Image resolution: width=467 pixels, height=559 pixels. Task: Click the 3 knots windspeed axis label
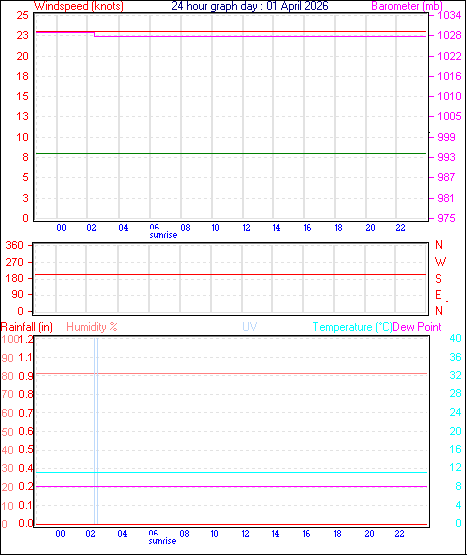click(x=25, y=198)
